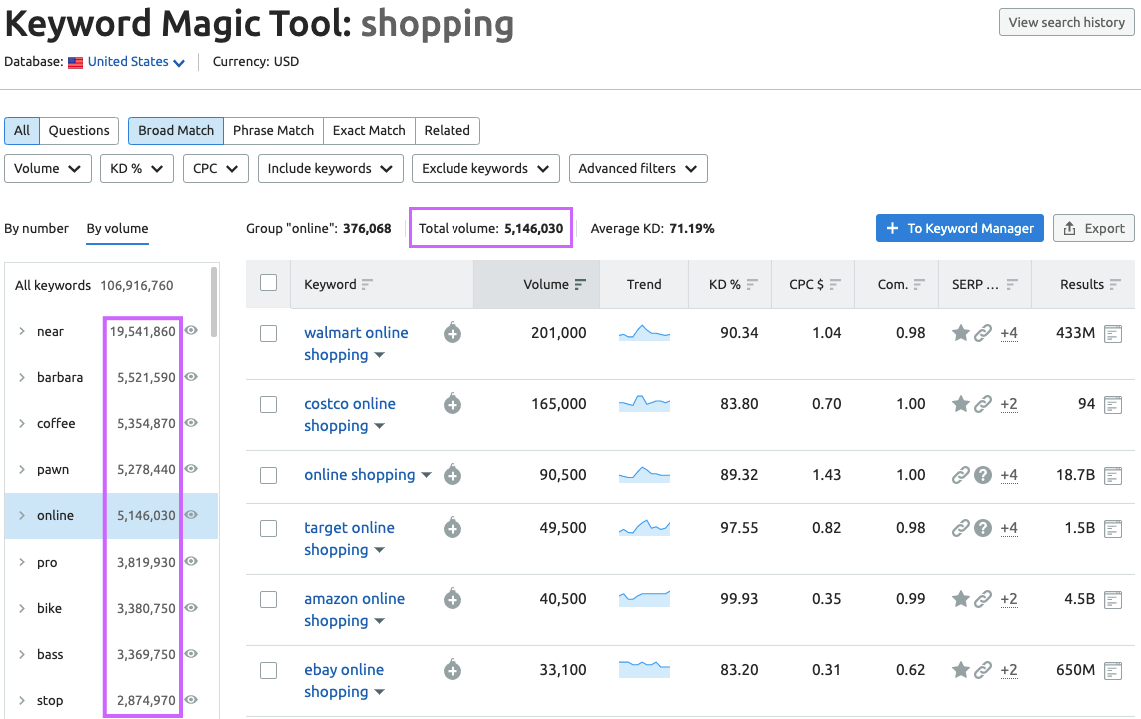Screen dimensions: 1141x719
Task: Open the "amazon online shopping" keyword link
Action: [355, 598]
